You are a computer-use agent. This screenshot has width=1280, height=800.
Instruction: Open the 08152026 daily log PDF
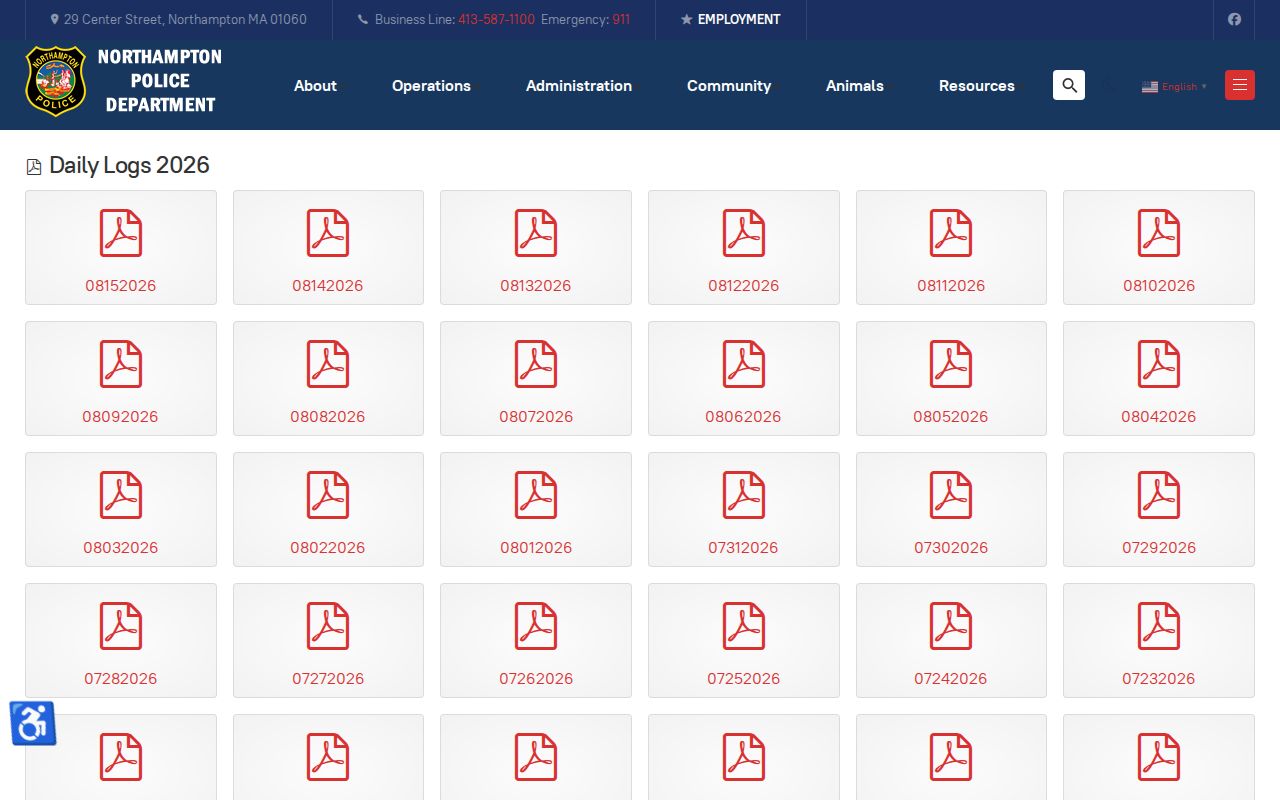click(x=120, y=247)
